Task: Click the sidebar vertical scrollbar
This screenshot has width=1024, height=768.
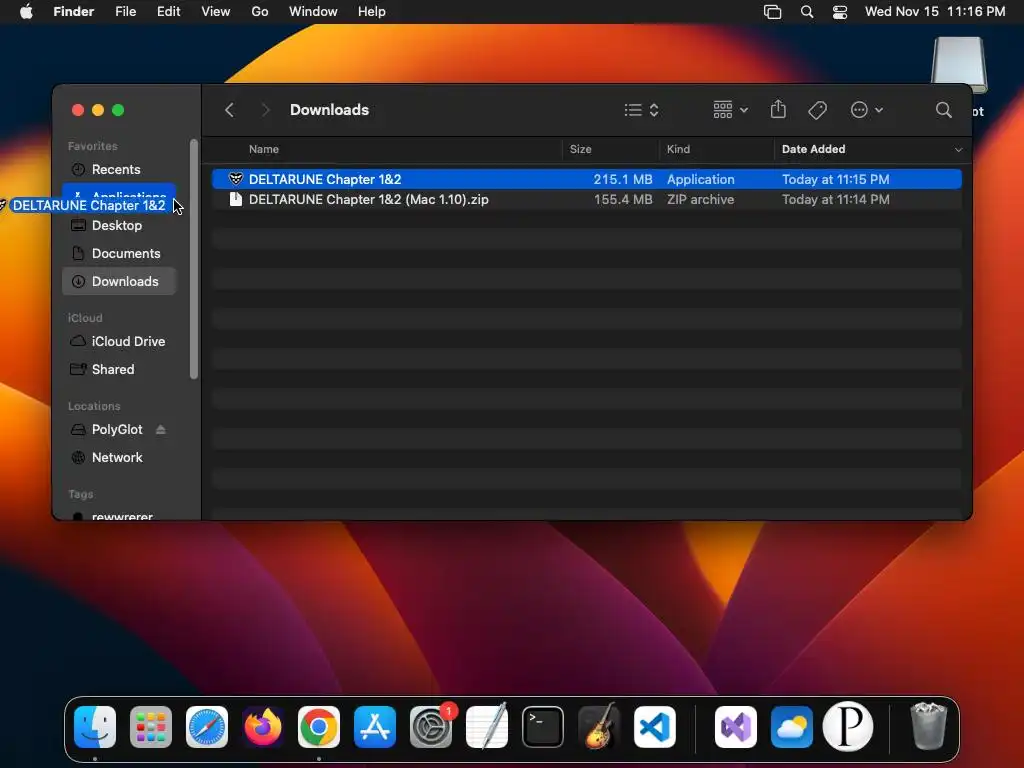Action: (x=193, y=259)
